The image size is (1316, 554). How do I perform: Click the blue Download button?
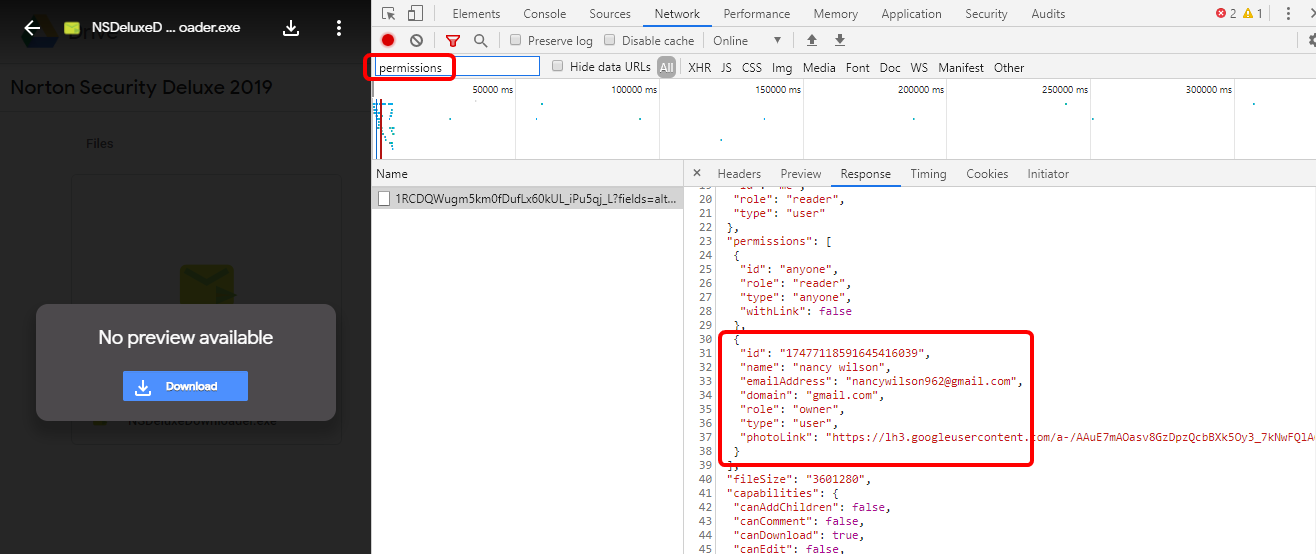point(185,386)
